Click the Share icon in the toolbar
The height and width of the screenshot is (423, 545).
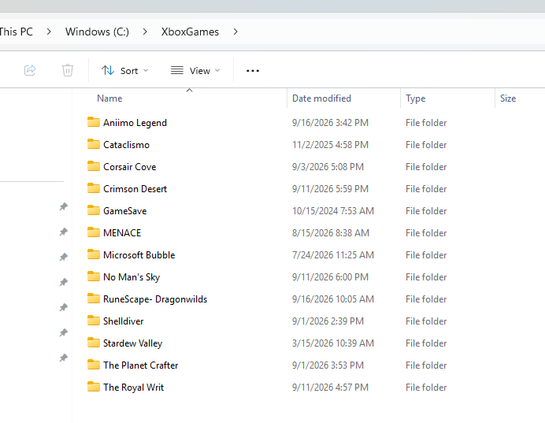[x=30, y=70]
